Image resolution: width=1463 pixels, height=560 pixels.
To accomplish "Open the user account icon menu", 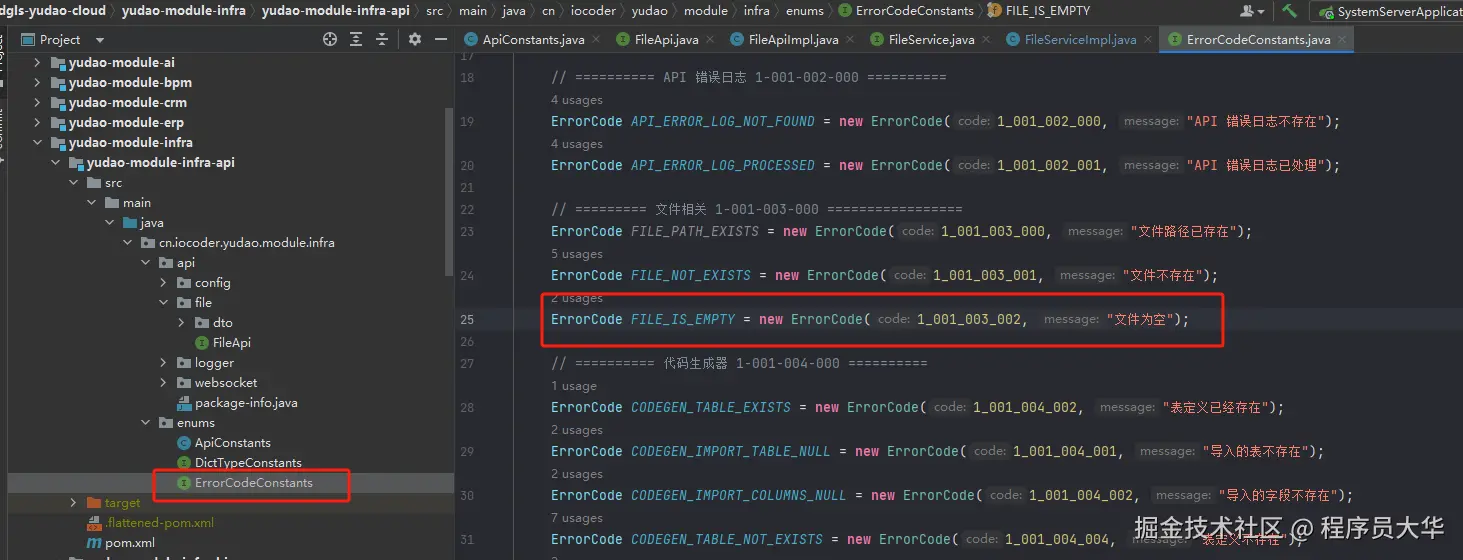I will point(1251,11).
